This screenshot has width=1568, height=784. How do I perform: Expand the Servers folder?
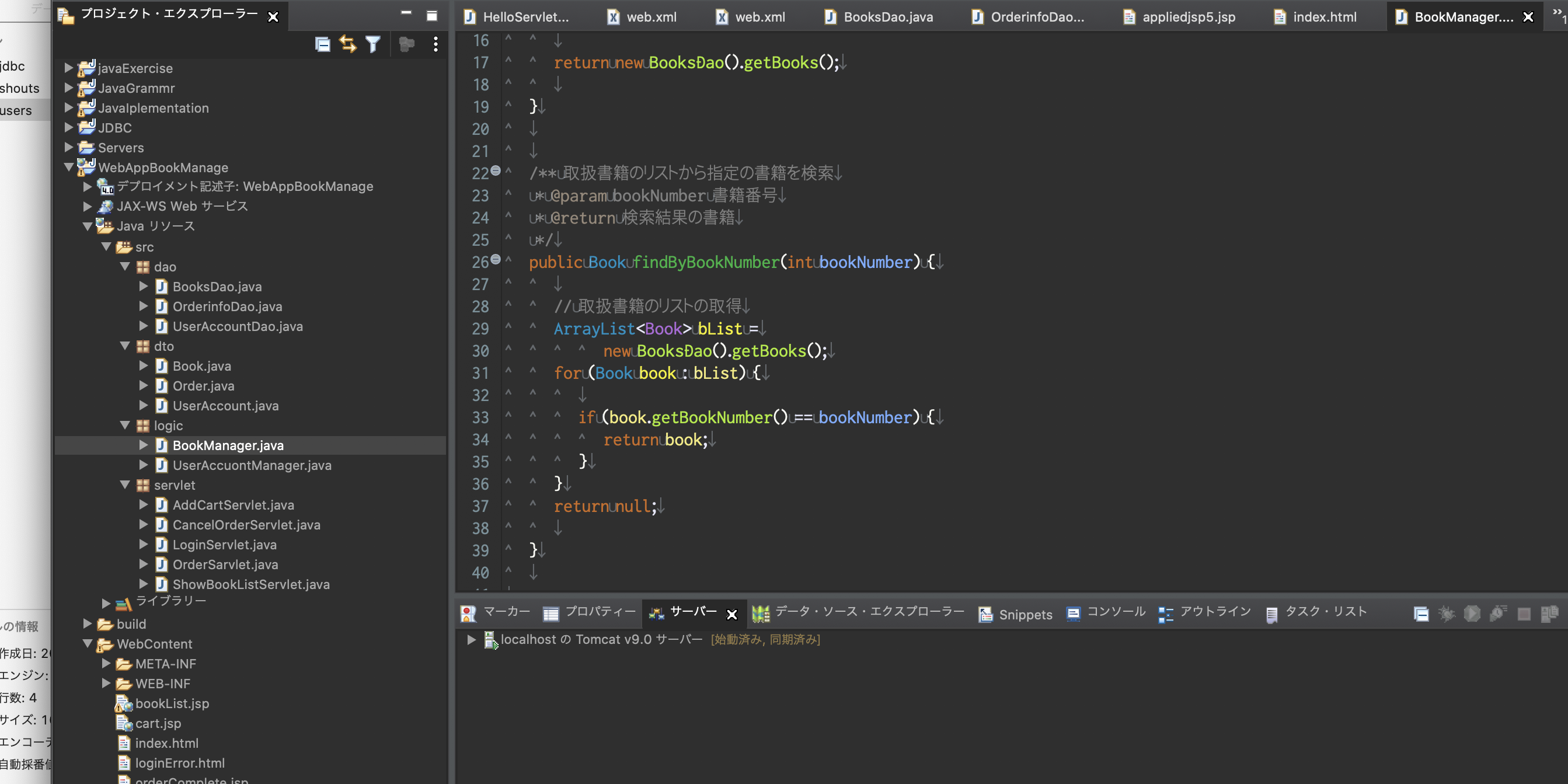[69, 147]
